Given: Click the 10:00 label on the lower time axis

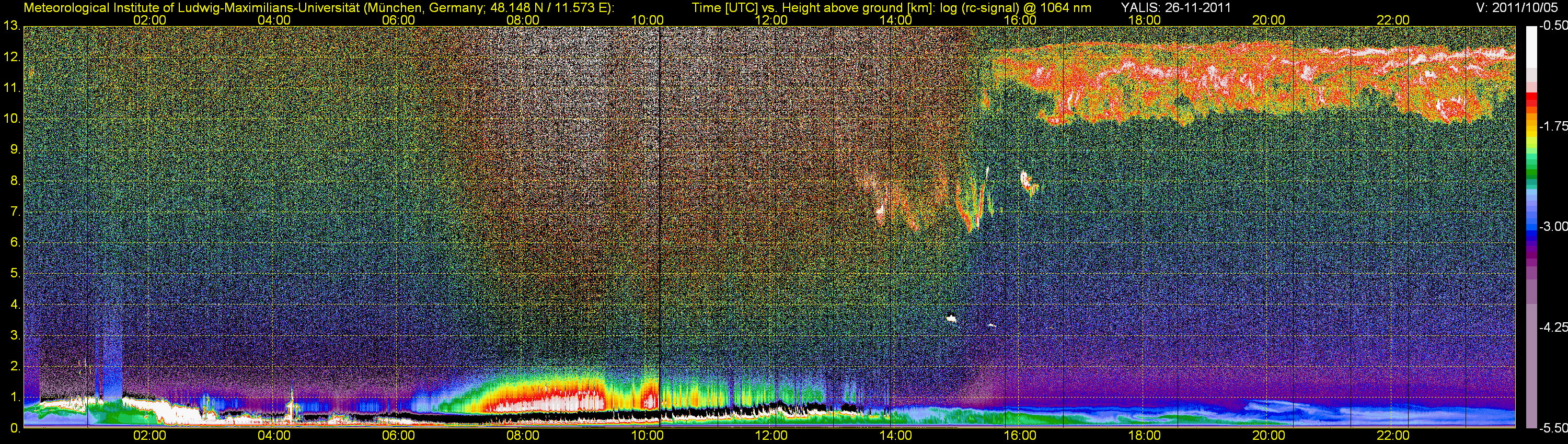Looking at the screenshot, I should pos(647,436).
